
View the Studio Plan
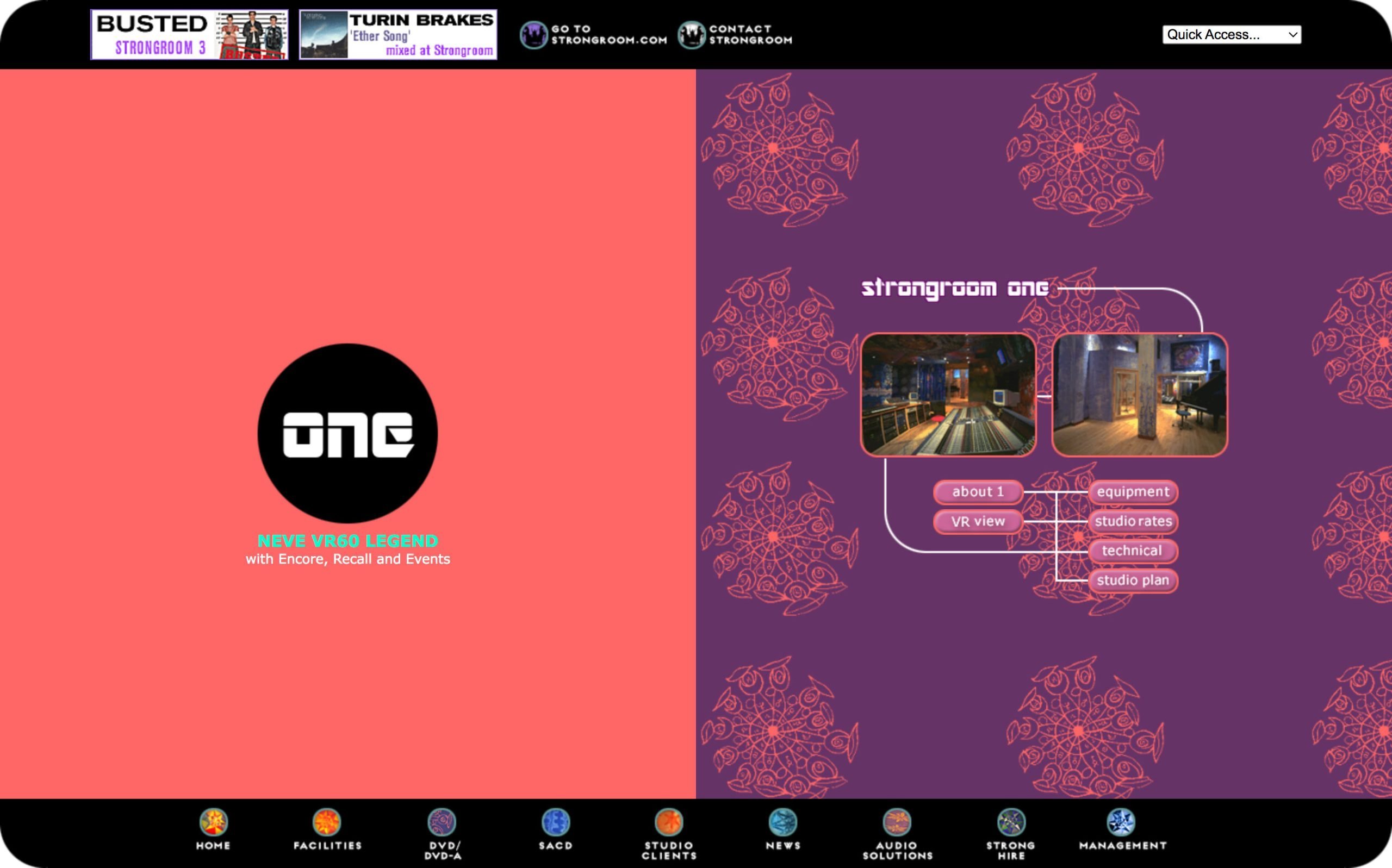[1133, 580]
